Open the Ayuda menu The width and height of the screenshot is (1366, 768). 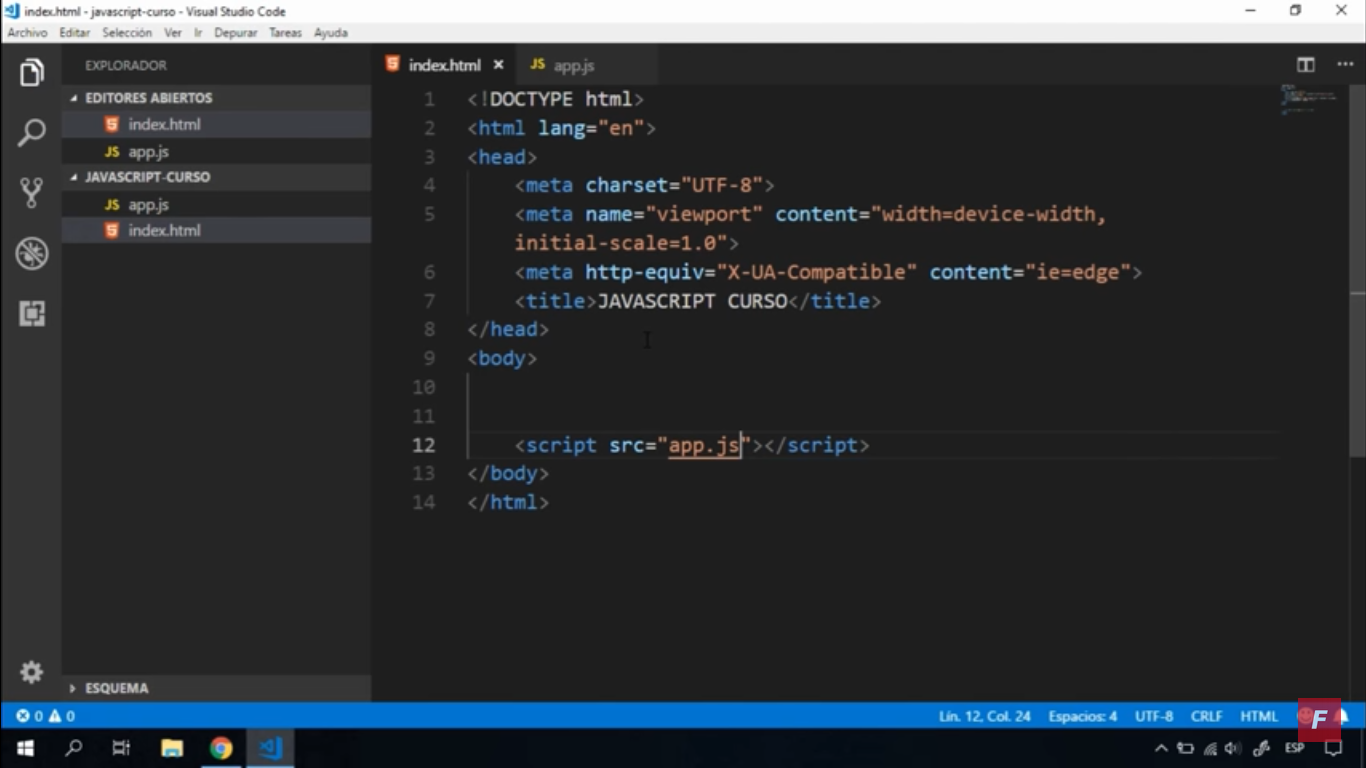tap(331, 33)
